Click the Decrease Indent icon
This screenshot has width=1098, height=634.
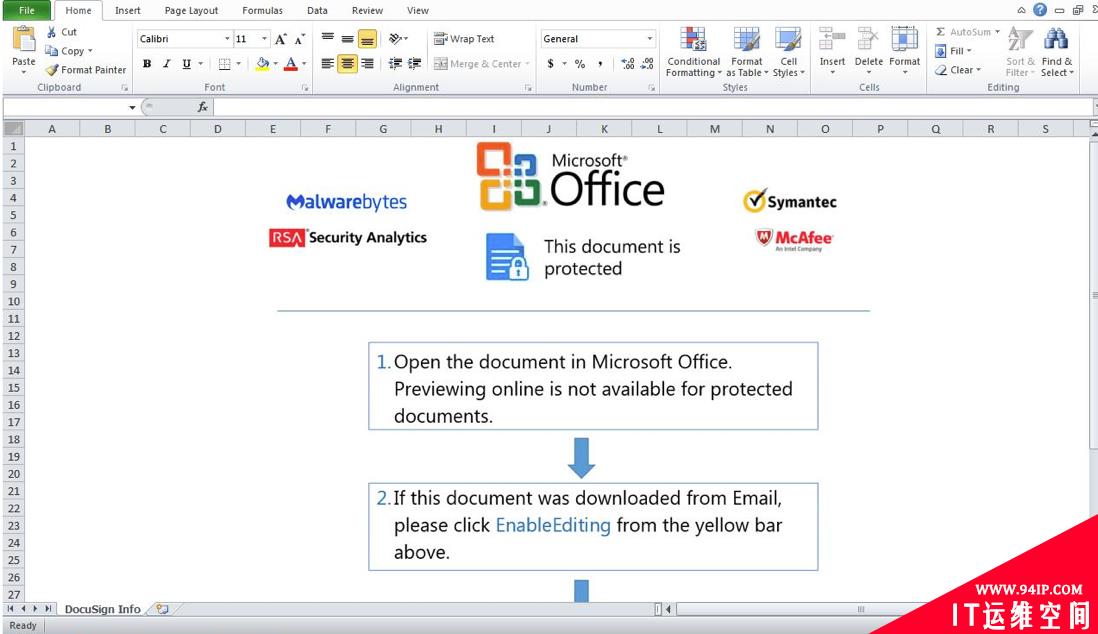pos(395,64)
